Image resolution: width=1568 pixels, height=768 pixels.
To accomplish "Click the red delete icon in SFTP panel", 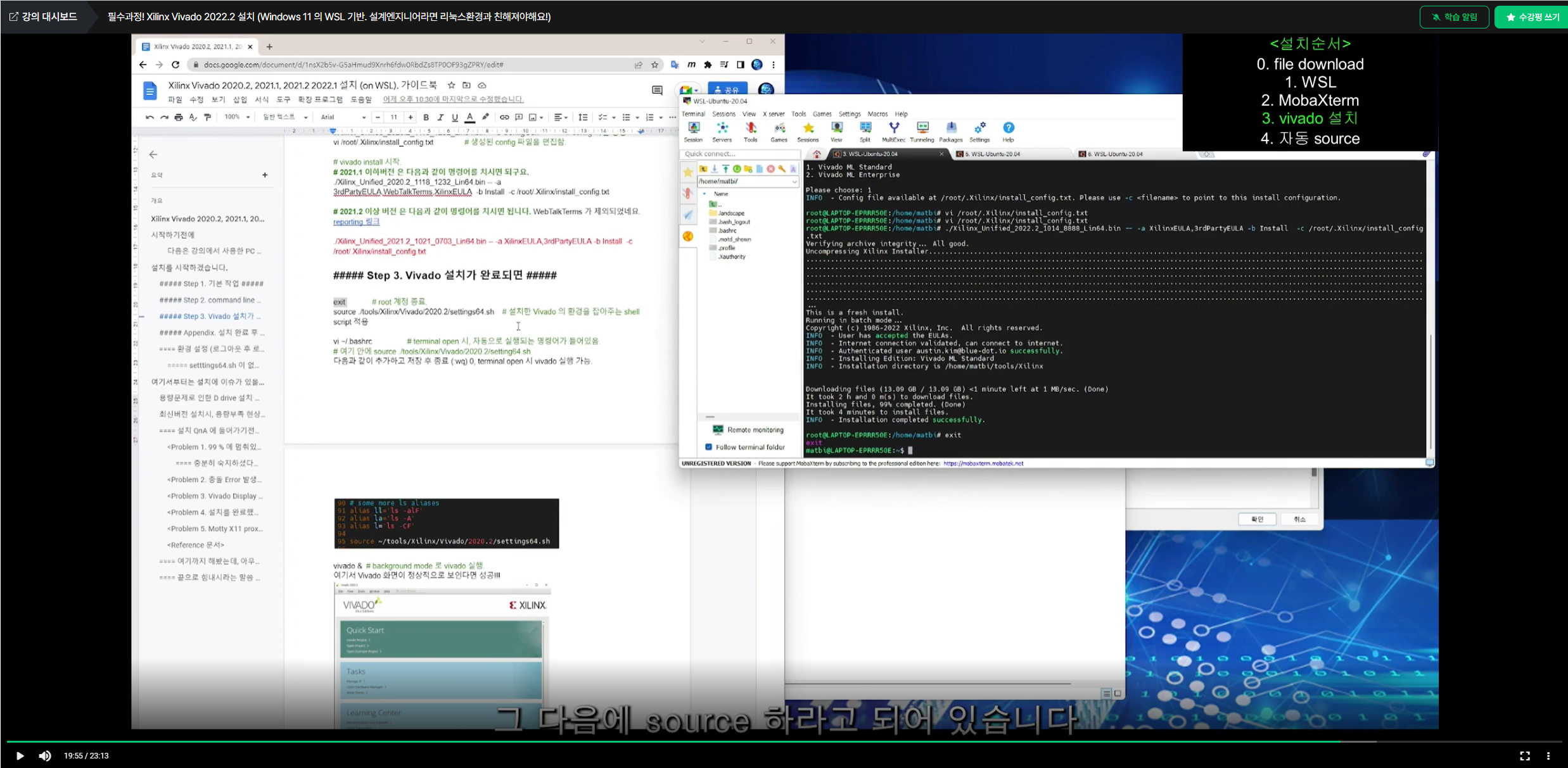I will point(770,169).
